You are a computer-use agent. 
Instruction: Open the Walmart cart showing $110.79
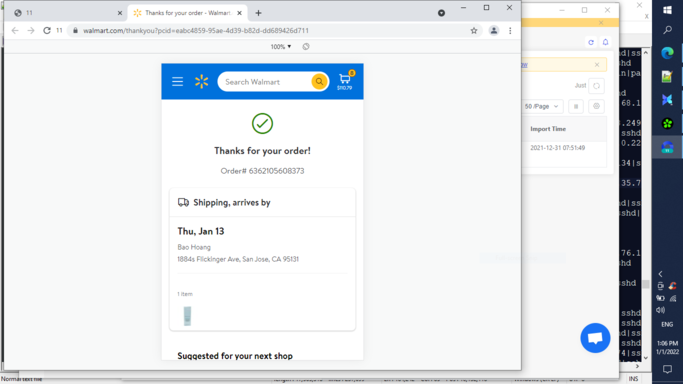345,81
